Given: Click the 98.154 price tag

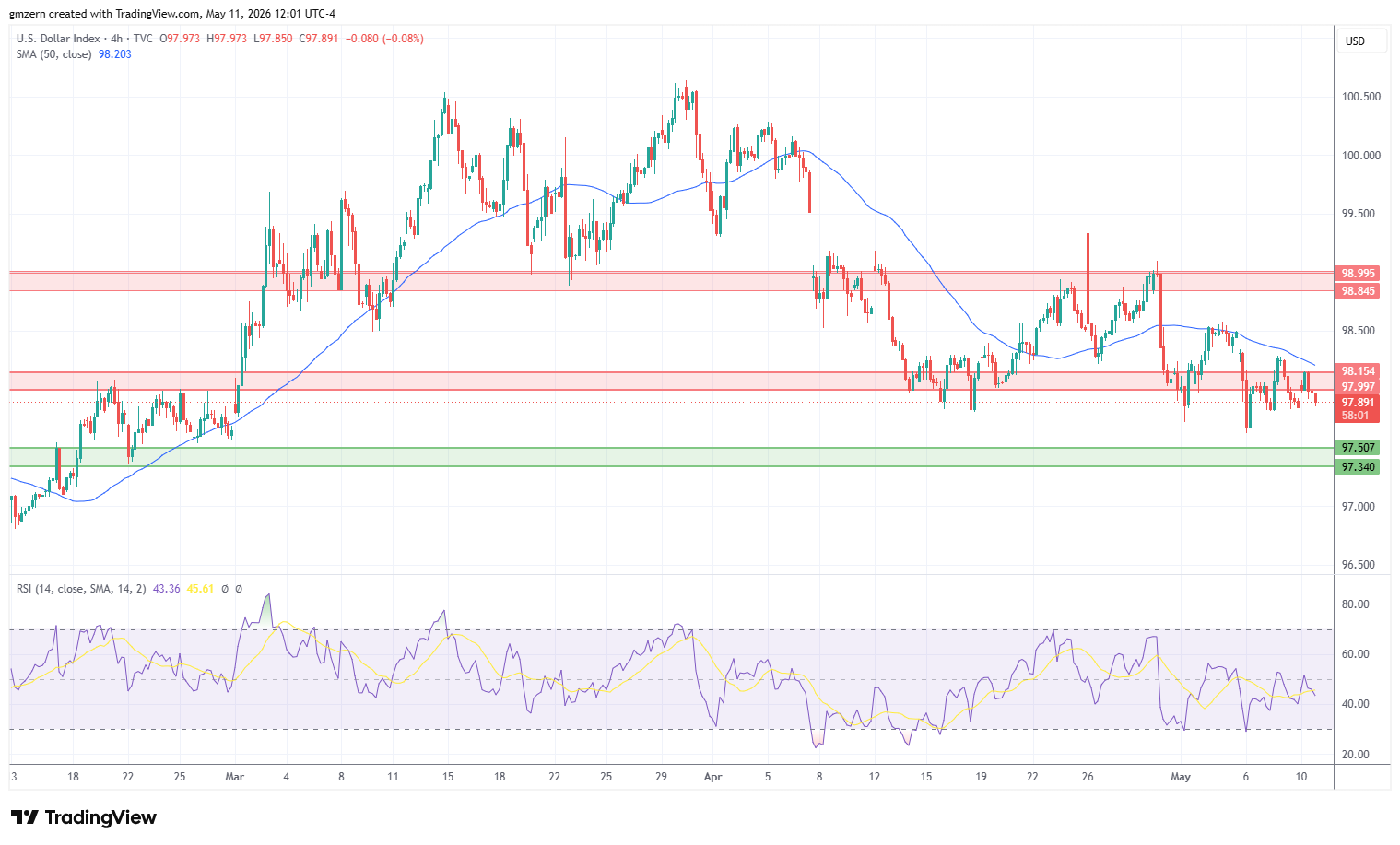Looking at the screenshot, I should tap(1358, 371).
